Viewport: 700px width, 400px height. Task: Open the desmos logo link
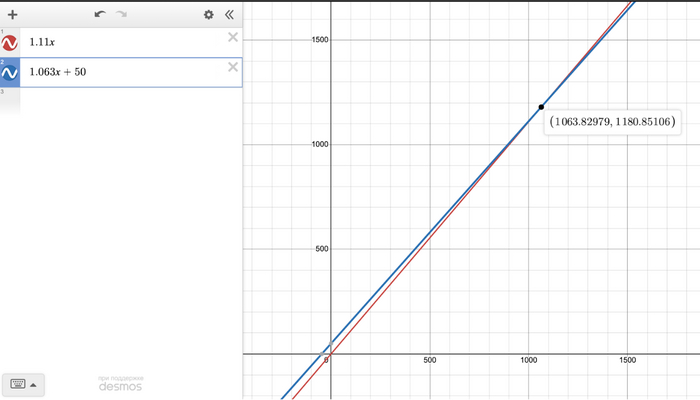point(121,384)
